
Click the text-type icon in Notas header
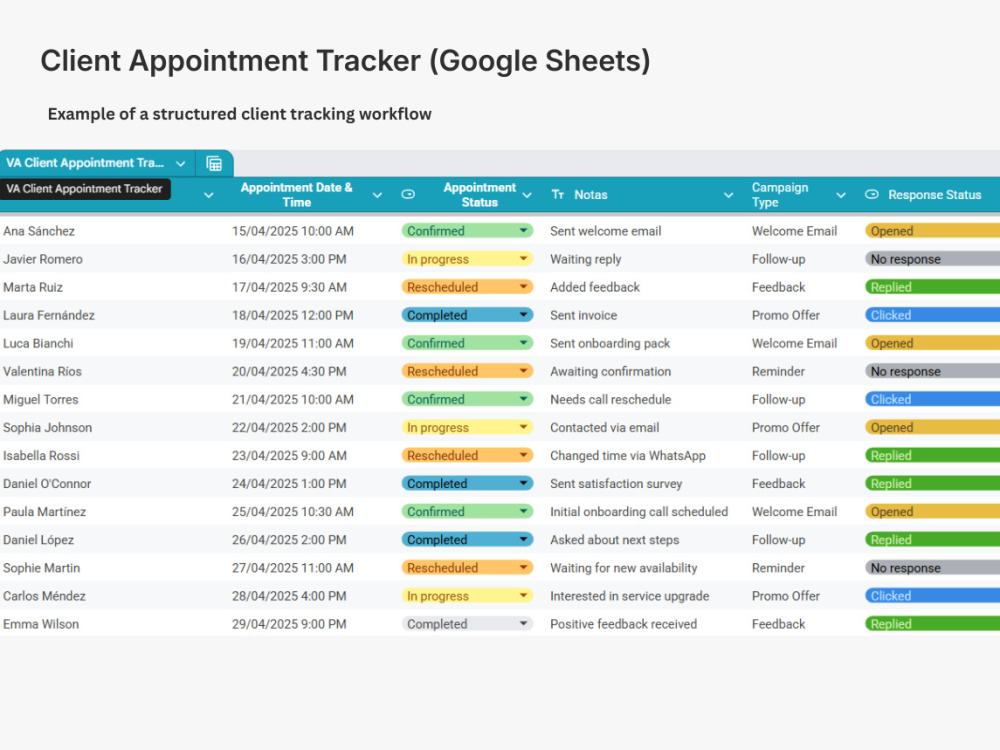coord(557,194)
